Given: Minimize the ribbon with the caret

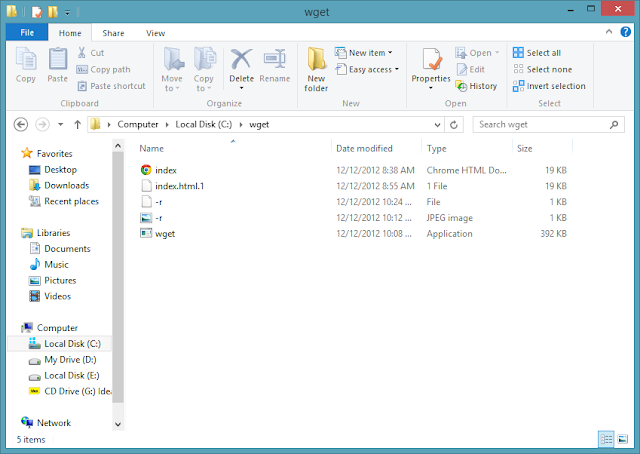Looking at the screenshot, I should coord(609,31).
